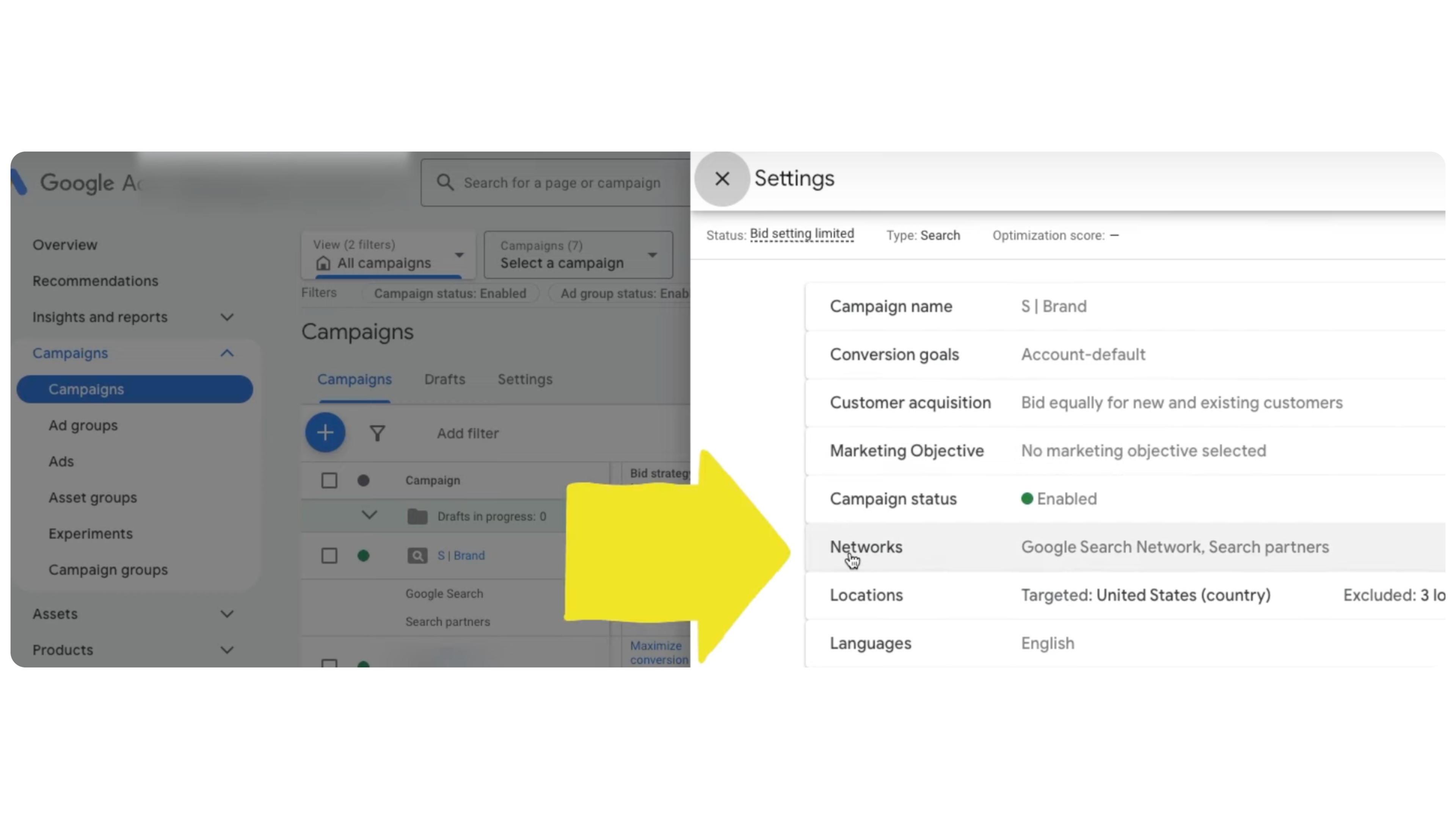This screenshot has height=819, width=1456.
Task: Click the Google Ads logo
Action: point(19,182)
